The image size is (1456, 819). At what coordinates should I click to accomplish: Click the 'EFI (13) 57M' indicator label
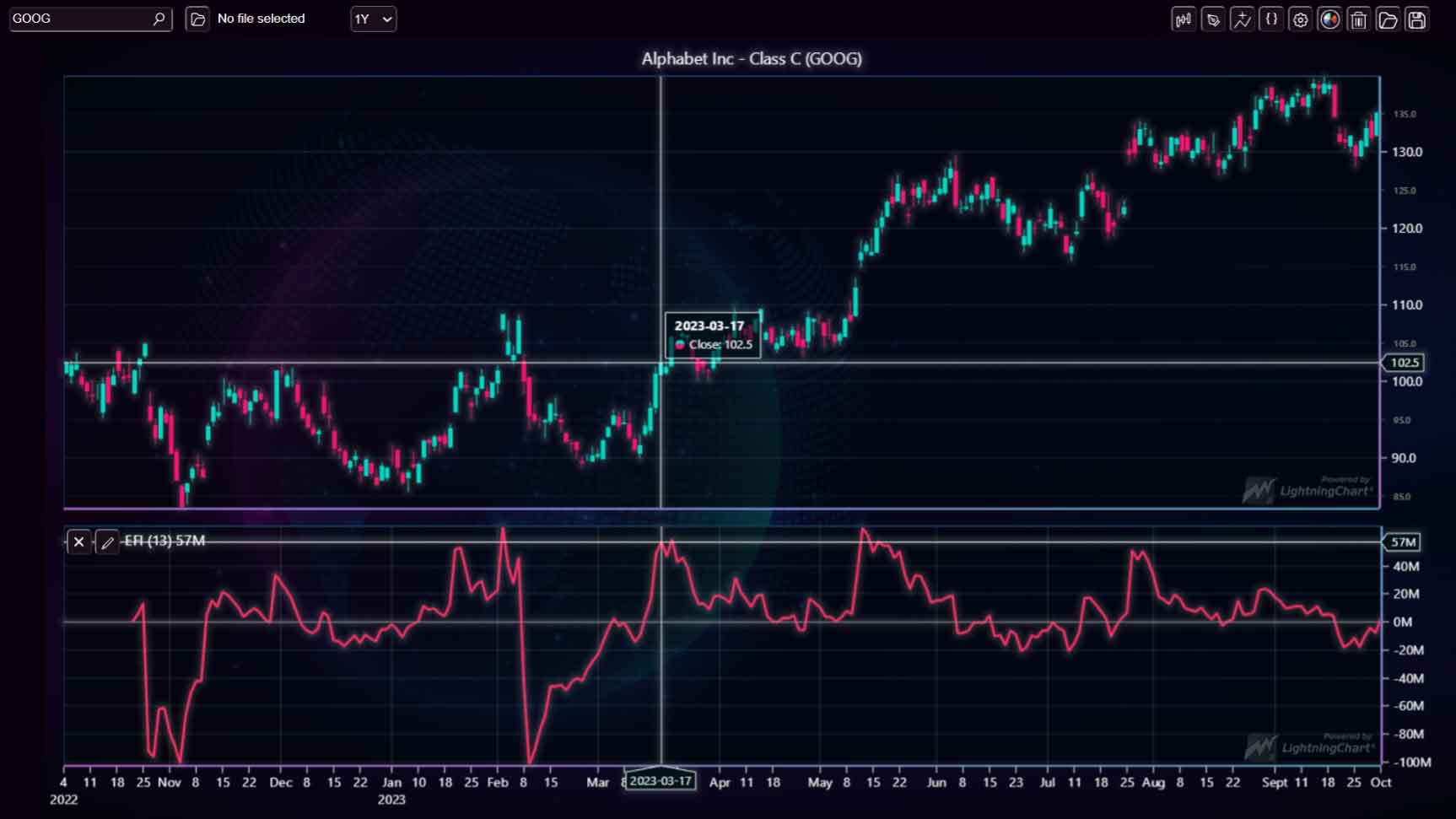tap(164, 541)
